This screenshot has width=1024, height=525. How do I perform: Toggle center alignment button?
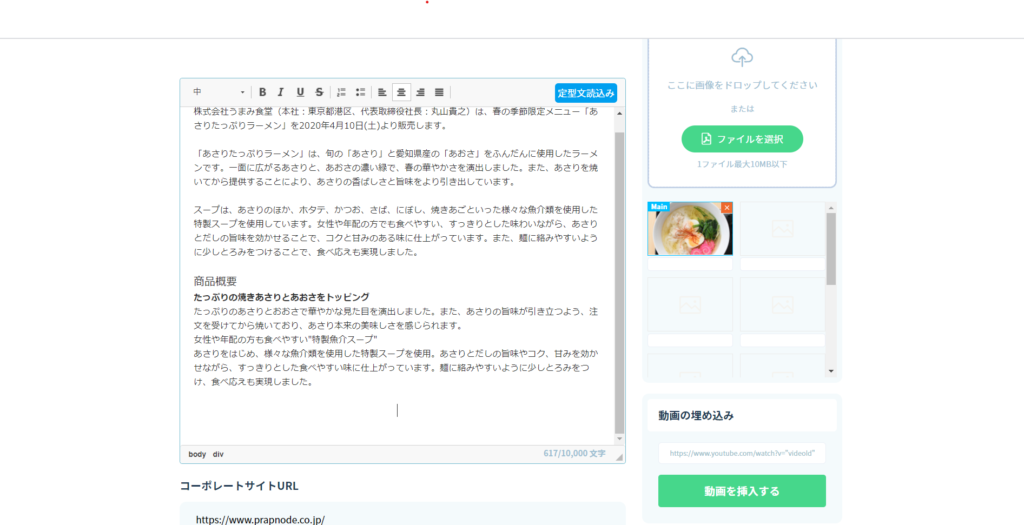click(x=402, y=92)
